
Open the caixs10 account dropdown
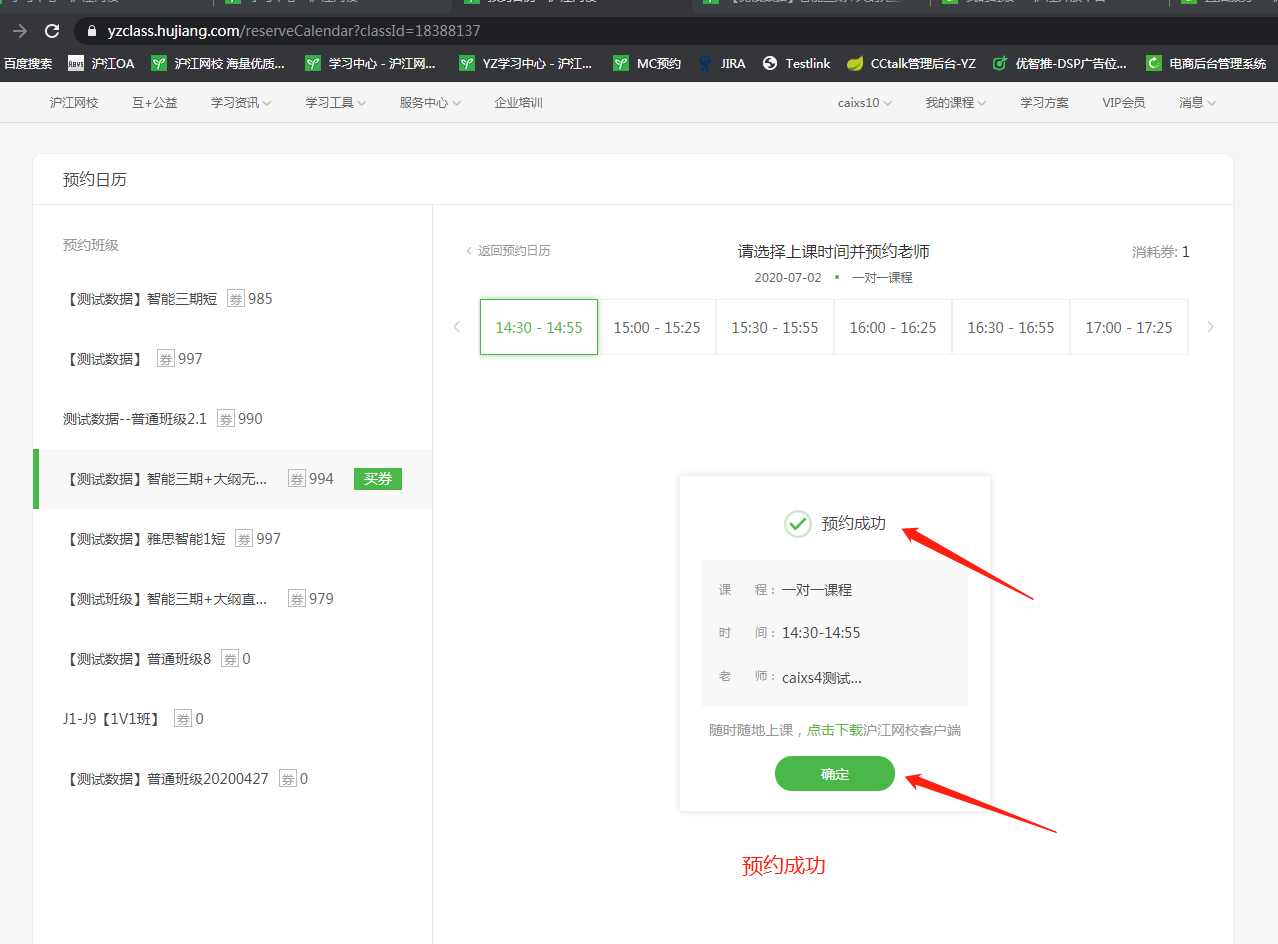click(865, 102)
